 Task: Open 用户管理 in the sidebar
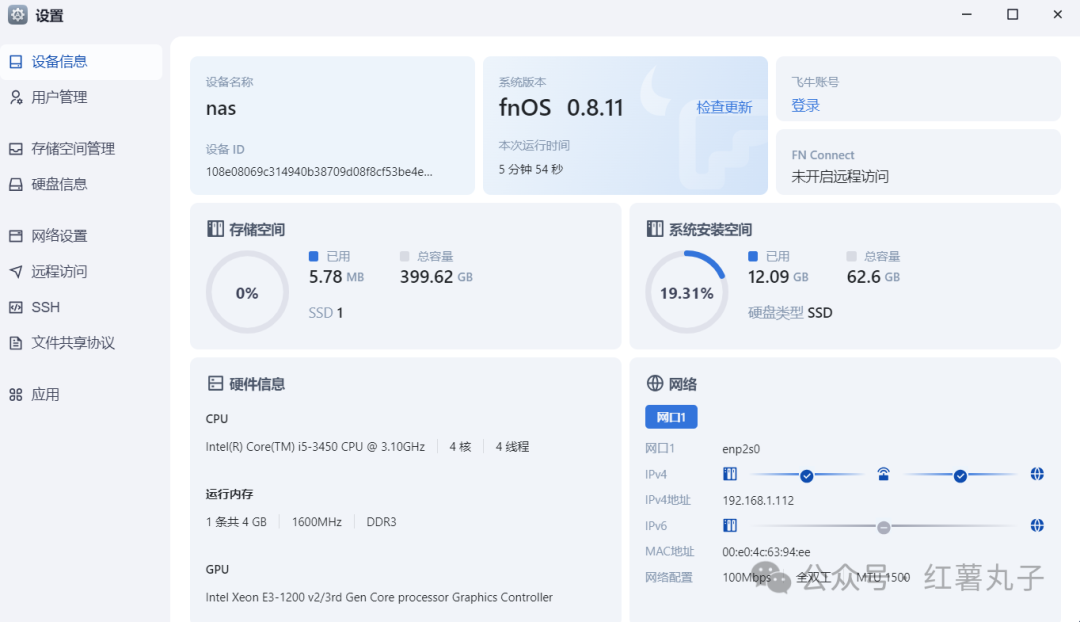pyautogui.click(x=81, y=97)
